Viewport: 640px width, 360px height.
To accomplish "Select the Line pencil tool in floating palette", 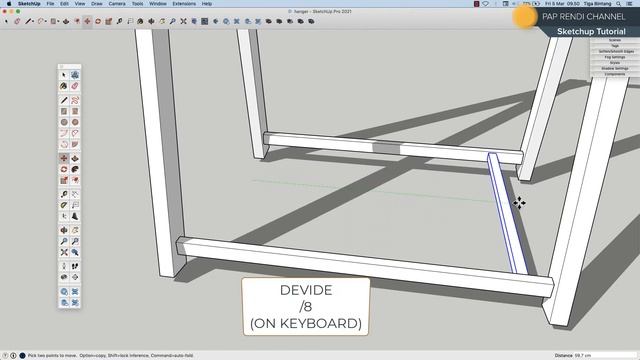I will pyautogui.click(x=64, y=100).
